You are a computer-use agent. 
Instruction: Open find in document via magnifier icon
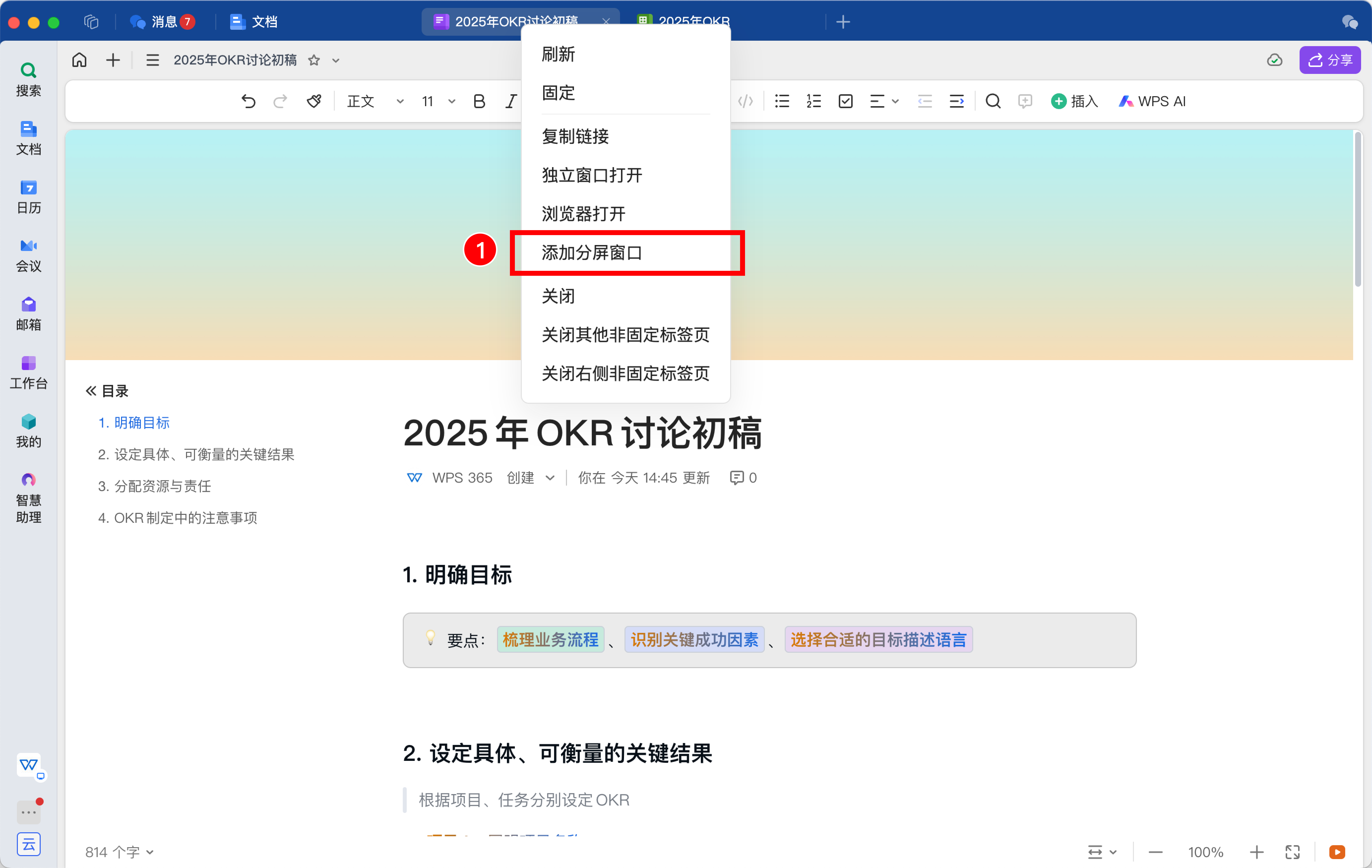click(x=993, y=101)
